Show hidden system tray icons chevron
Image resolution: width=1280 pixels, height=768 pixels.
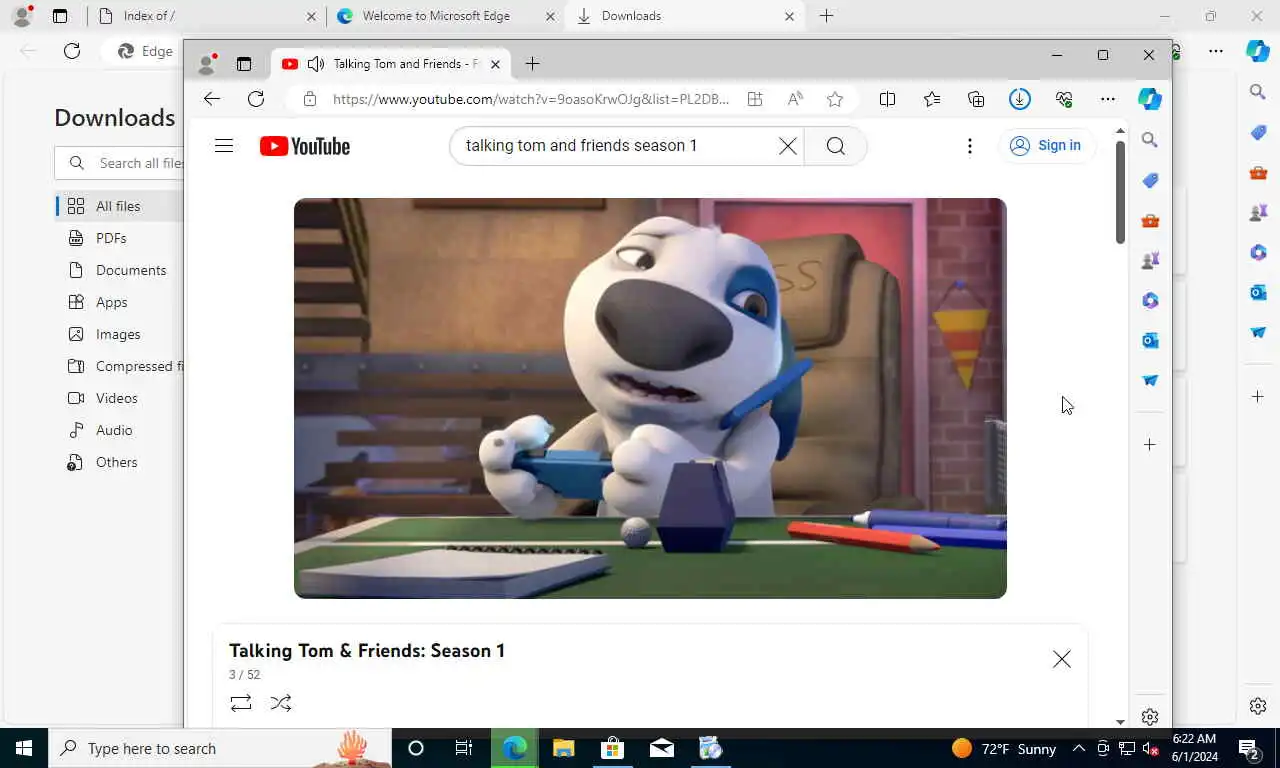(1079, 748)
